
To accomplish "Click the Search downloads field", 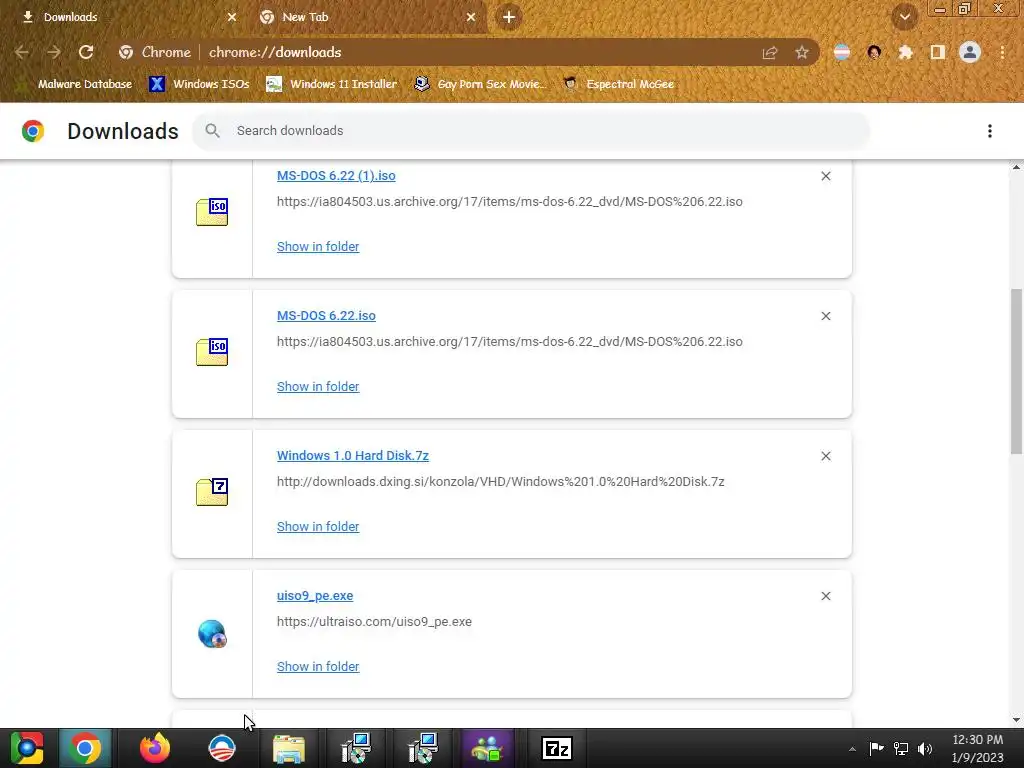I will tap(531, 131).
